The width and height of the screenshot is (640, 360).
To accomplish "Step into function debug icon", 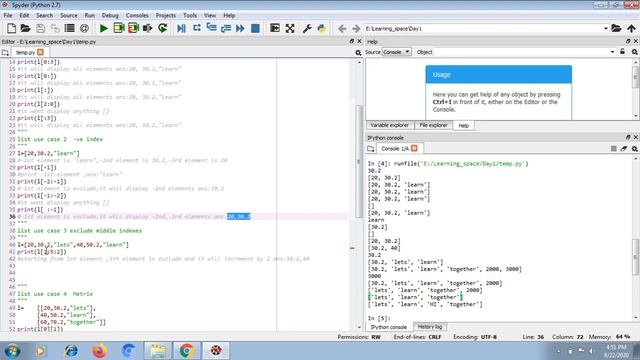I will point(211,28).
